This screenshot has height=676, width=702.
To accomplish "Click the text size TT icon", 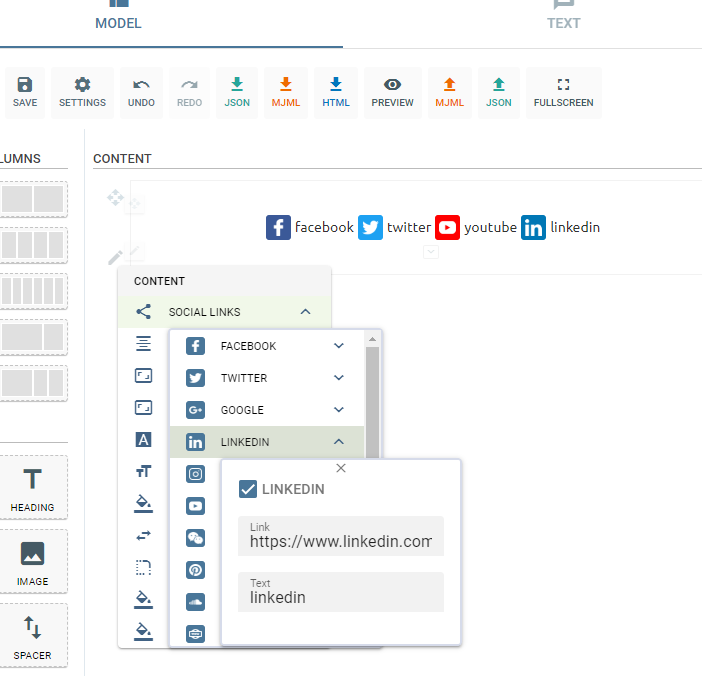I will coord(143,471).
